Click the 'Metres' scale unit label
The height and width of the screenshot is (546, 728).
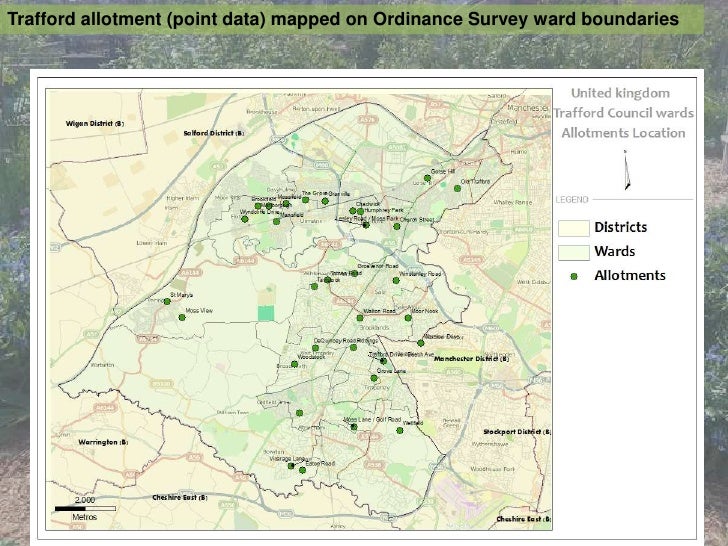(85, 517)
